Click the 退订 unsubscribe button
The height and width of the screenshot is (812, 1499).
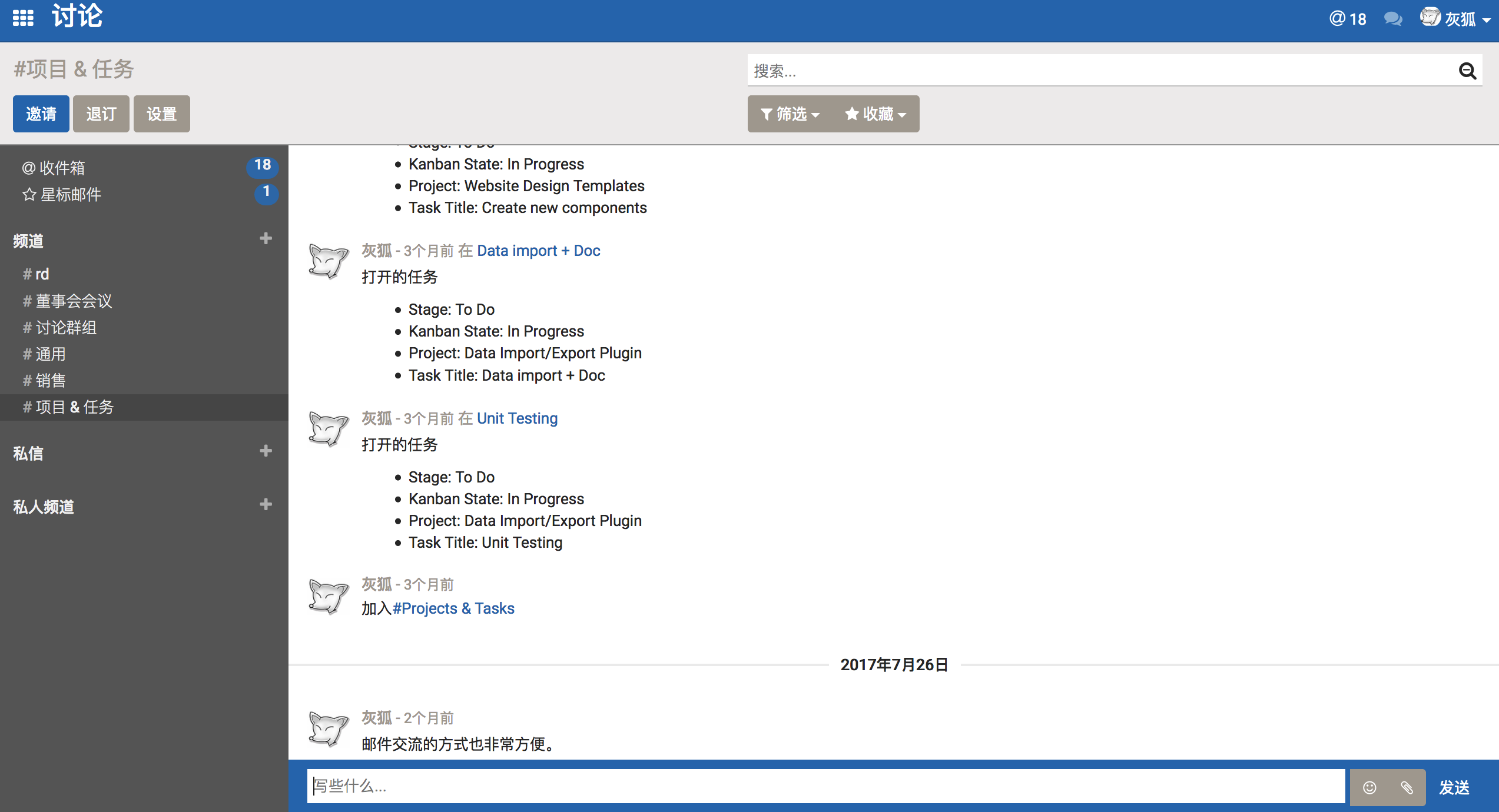click(101, 114)
